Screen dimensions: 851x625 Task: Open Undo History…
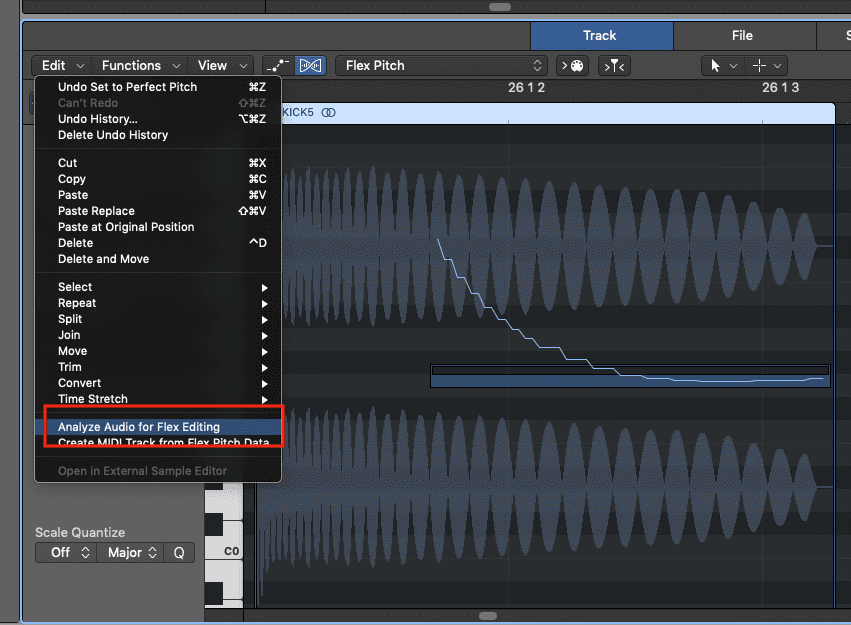click(x=158, y=119)
